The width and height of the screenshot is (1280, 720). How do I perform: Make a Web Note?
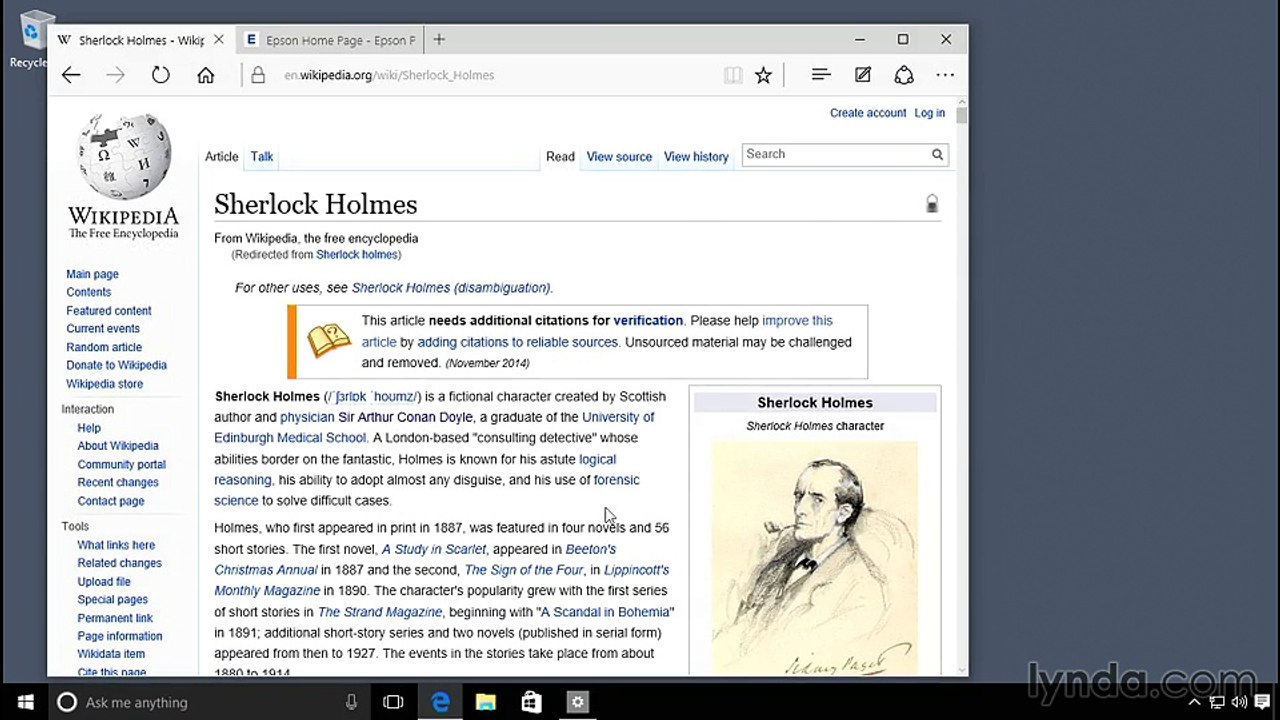tap(863, 75)
